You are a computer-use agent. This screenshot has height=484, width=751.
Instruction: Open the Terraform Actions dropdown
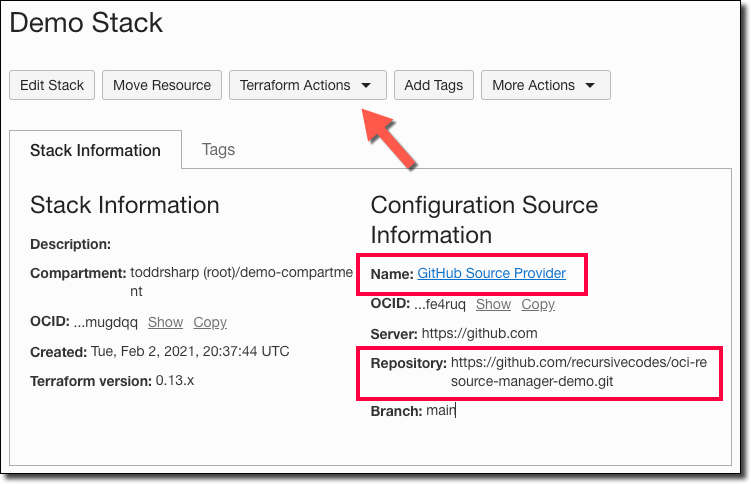[307, 85]
